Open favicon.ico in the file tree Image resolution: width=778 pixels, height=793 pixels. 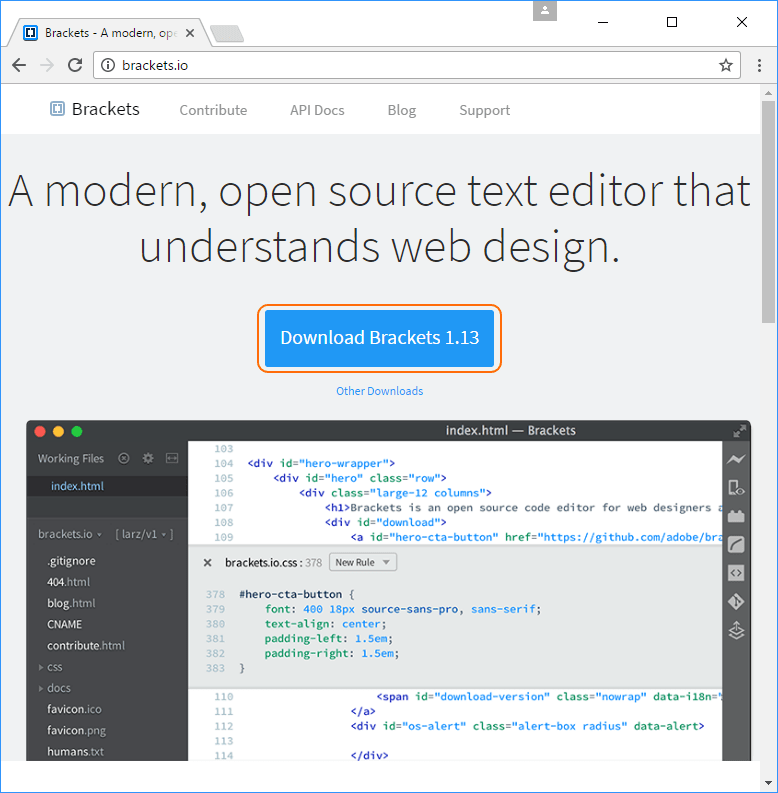74,710
